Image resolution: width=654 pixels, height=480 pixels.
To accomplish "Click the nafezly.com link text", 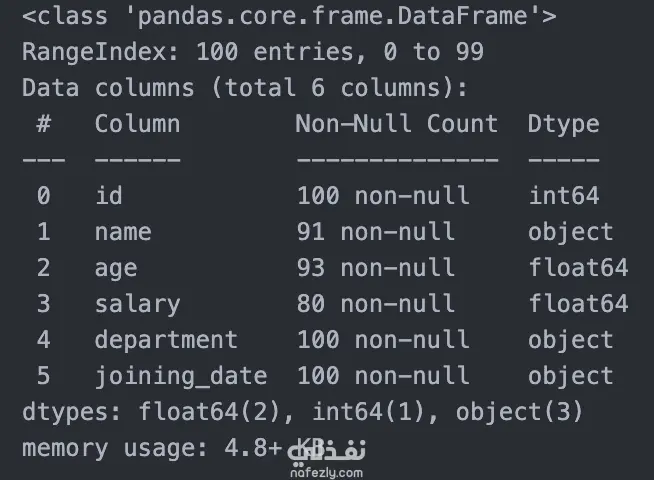I will pos(326,473).
